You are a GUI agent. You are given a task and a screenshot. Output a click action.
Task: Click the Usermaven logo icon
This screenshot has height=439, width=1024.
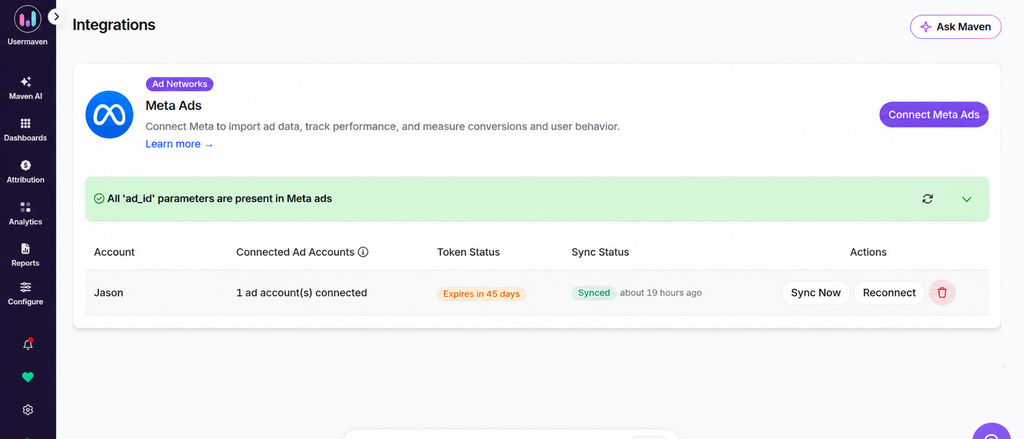click(27, 19)
